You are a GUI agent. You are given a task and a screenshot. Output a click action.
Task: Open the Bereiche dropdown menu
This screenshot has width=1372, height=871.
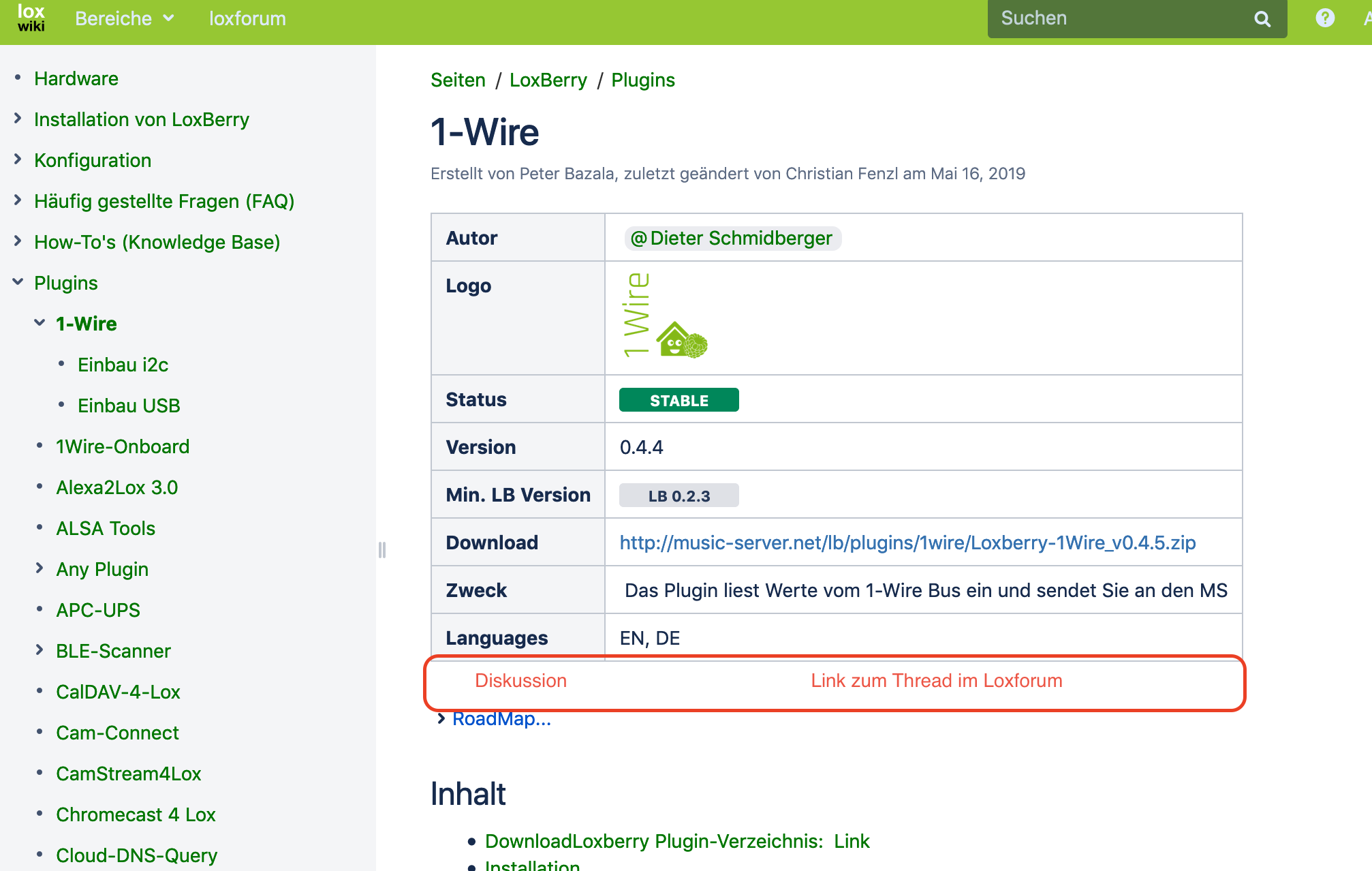[x=124, y=18]
